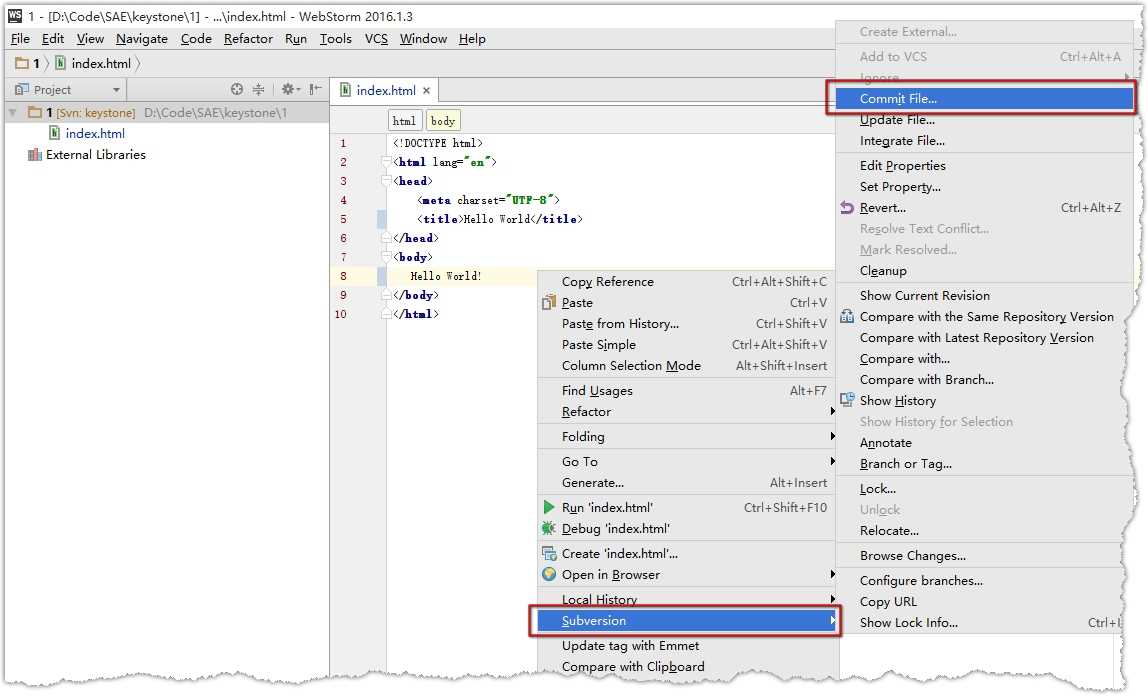Open the Refactor menu in menu bar
Image resolution: width=1148 pixels, height=697 pixels.
point(248,39)
